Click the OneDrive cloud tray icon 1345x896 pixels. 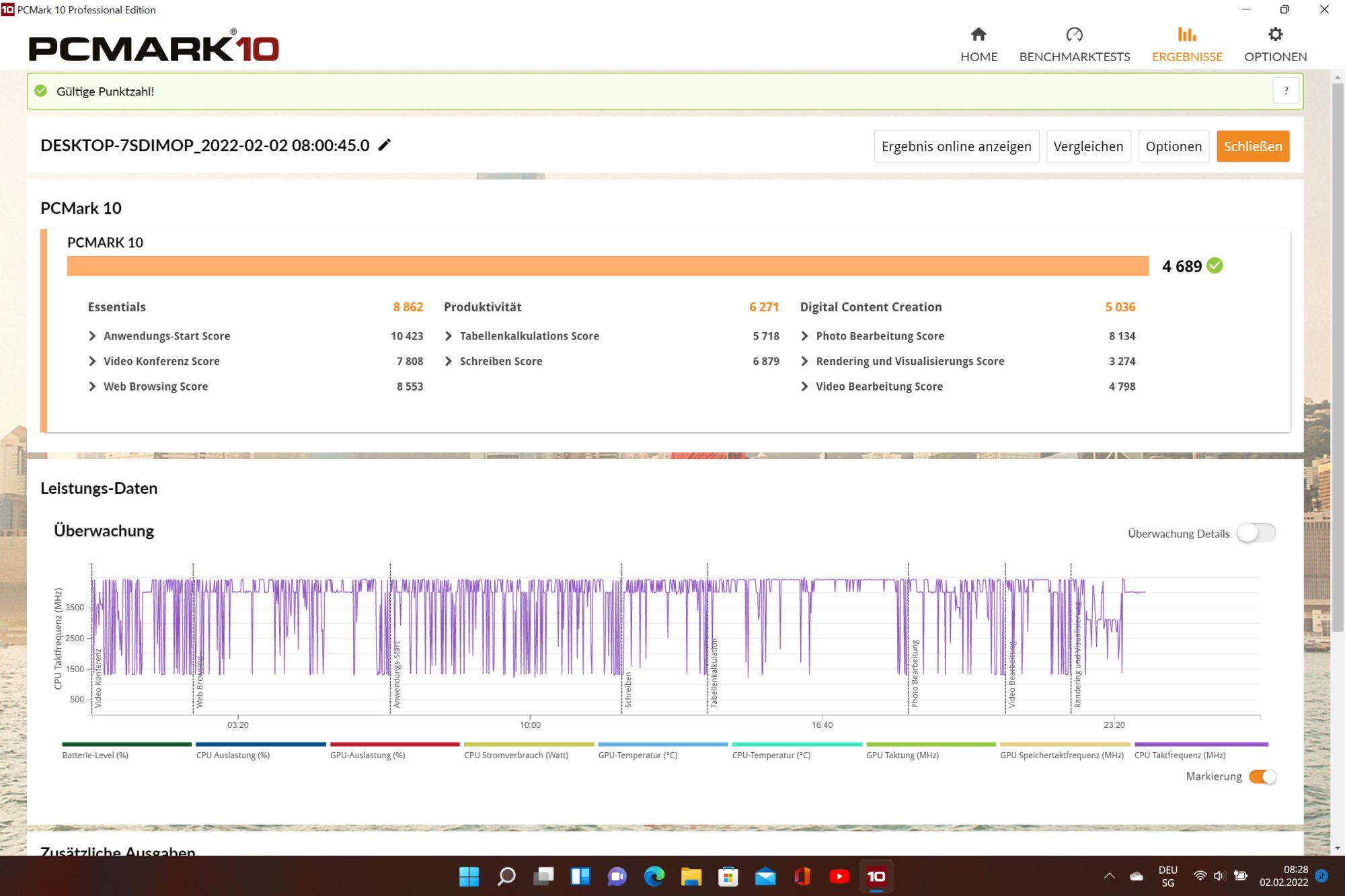[x=1137, y=876]
